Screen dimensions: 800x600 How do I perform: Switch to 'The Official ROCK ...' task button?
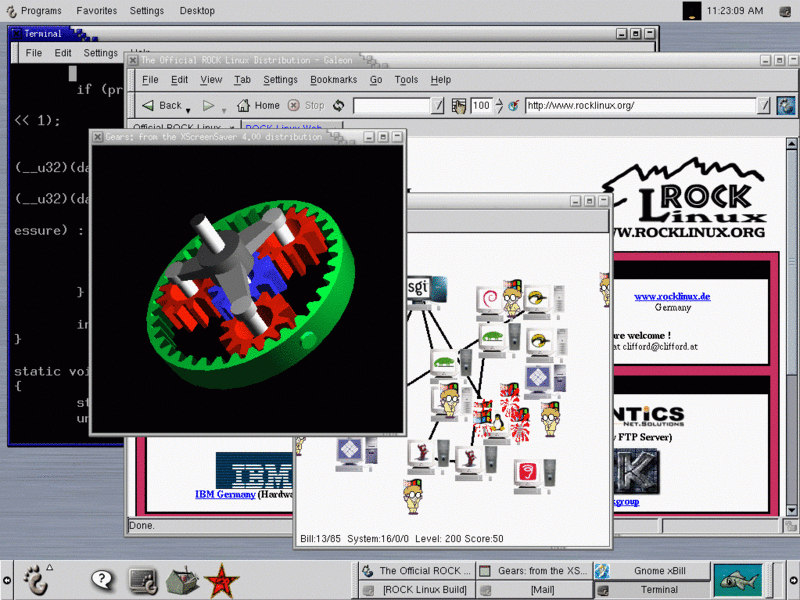[417, 571]
